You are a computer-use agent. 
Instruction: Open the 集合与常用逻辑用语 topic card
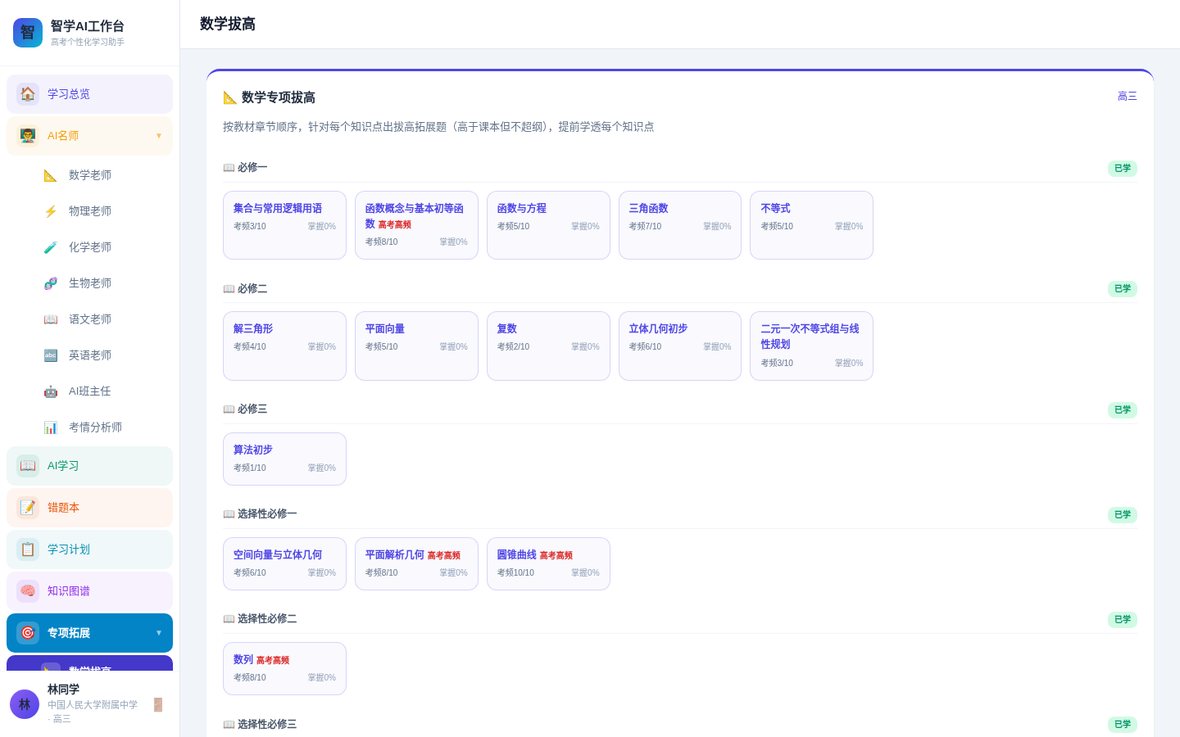[x=284, y=225]
